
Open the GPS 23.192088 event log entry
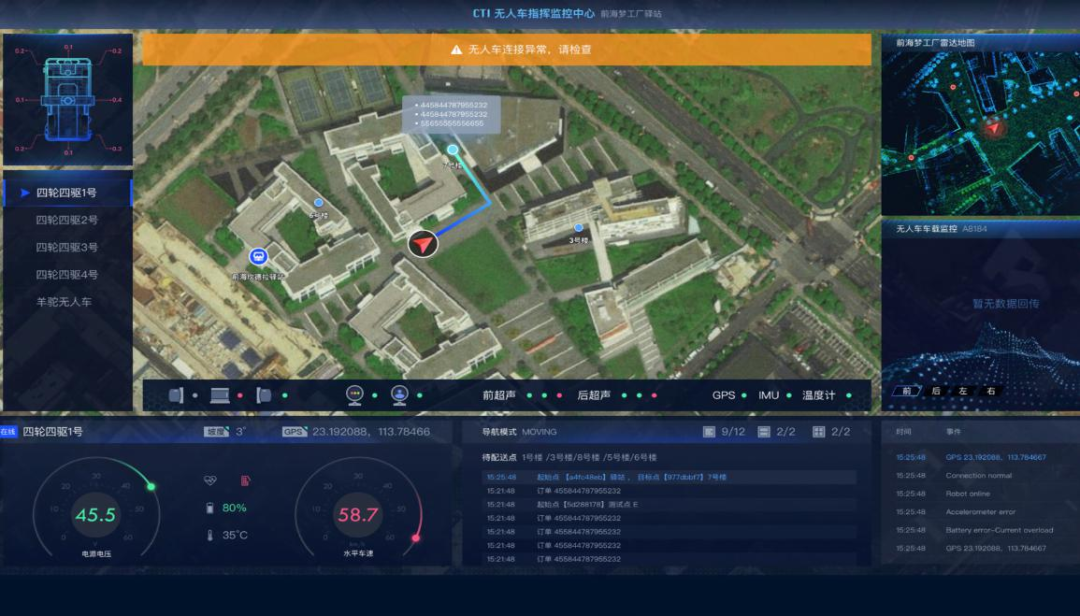(x=995, y=457)
